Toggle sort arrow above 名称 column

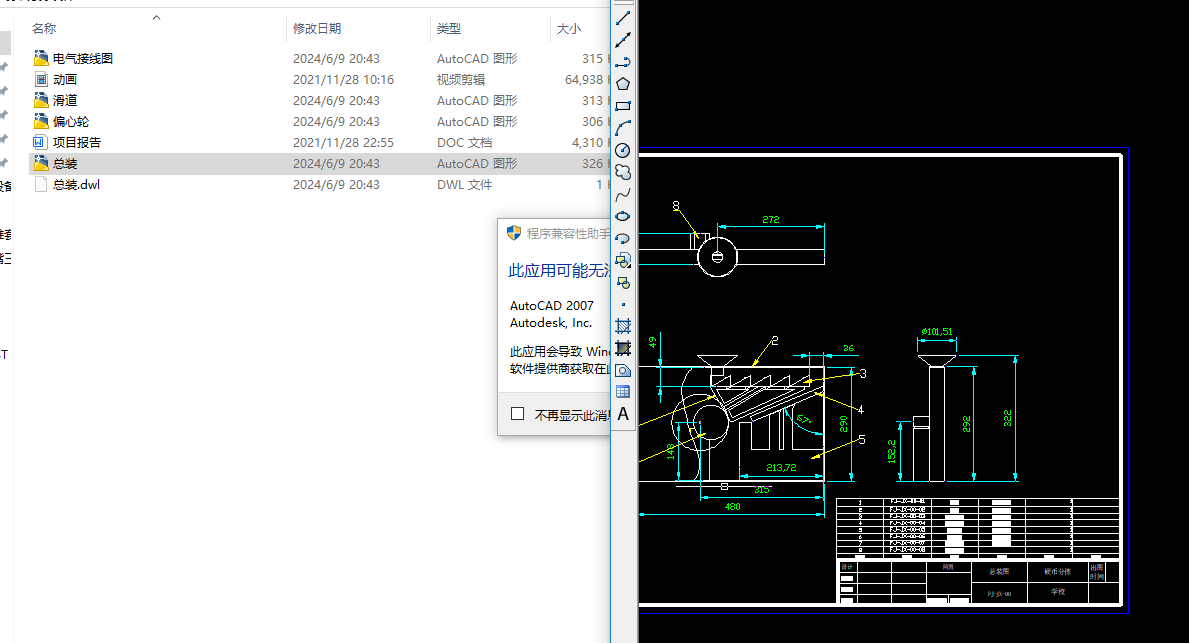pyautogui.click(x=156, y=17)
